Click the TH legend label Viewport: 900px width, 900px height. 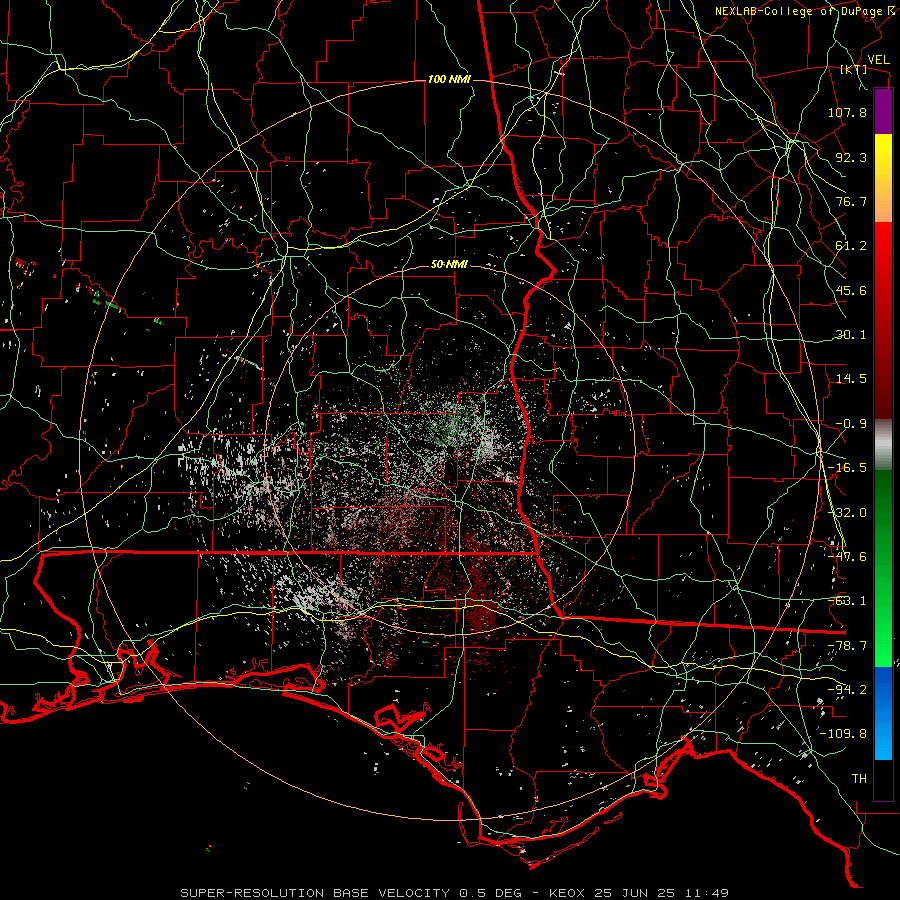coord(859,779)
